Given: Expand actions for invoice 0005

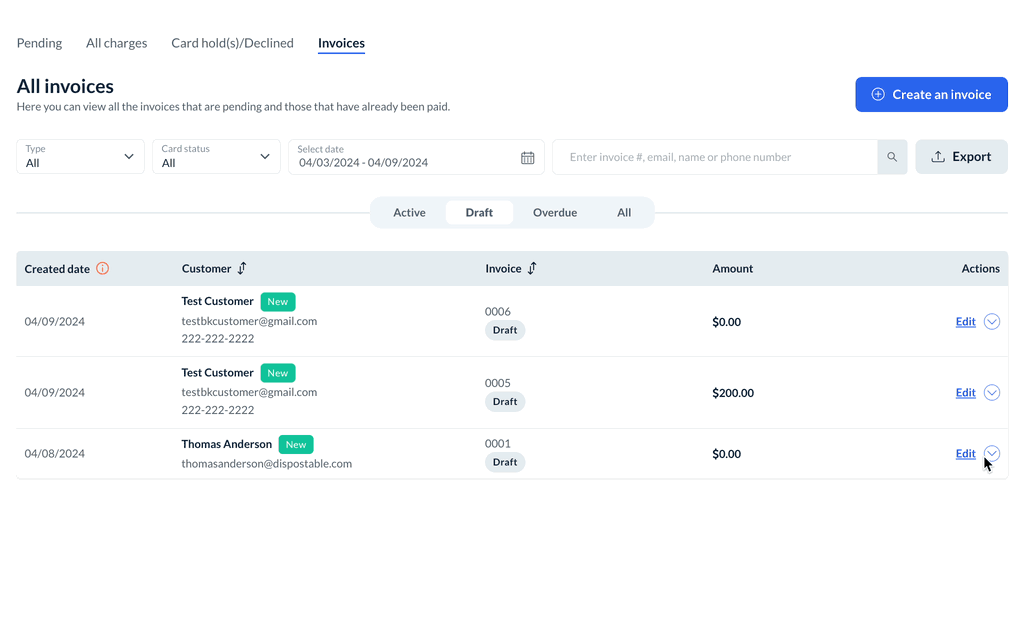Looking at the screenshot, I should [x=991, y=392].
